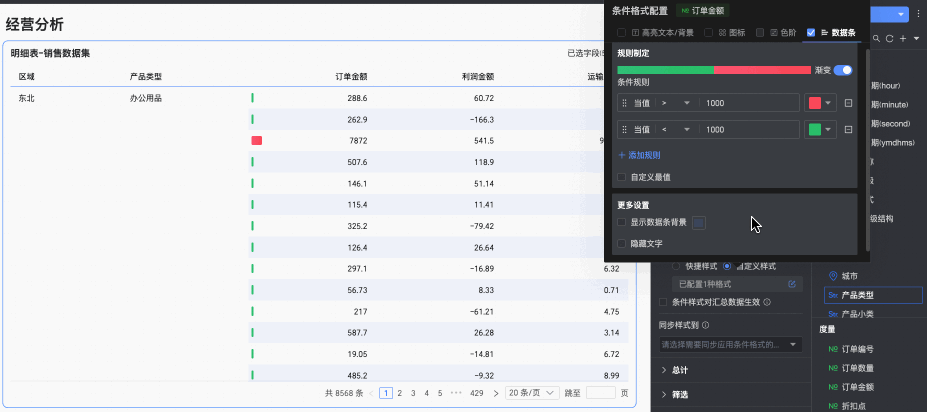Image resolution: width=927 pixels, height=412 pixels.
Task: Check 条件样式对汇总数据生效
Action: [x=663, y=302]
